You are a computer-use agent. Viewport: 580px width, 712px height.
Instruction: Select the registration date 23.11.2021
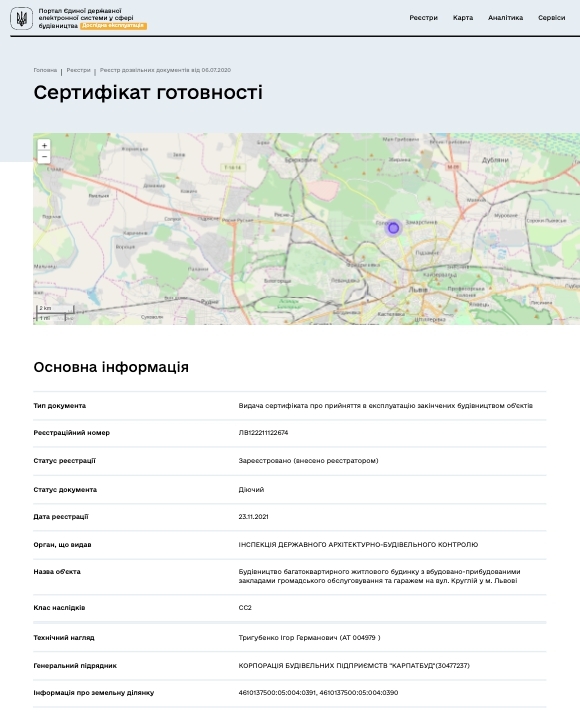pyautogui.click(x=253, y=517)
